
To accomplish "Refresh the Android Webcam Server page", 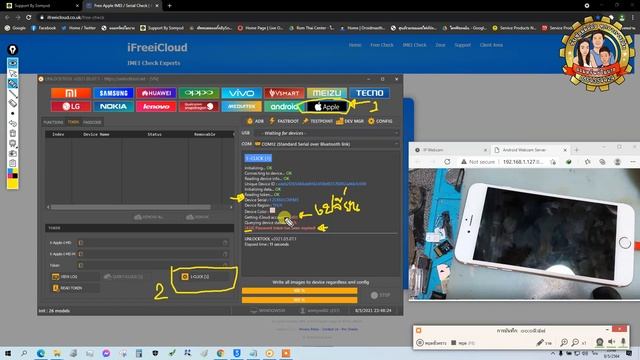I will click(x=447, y=162).
